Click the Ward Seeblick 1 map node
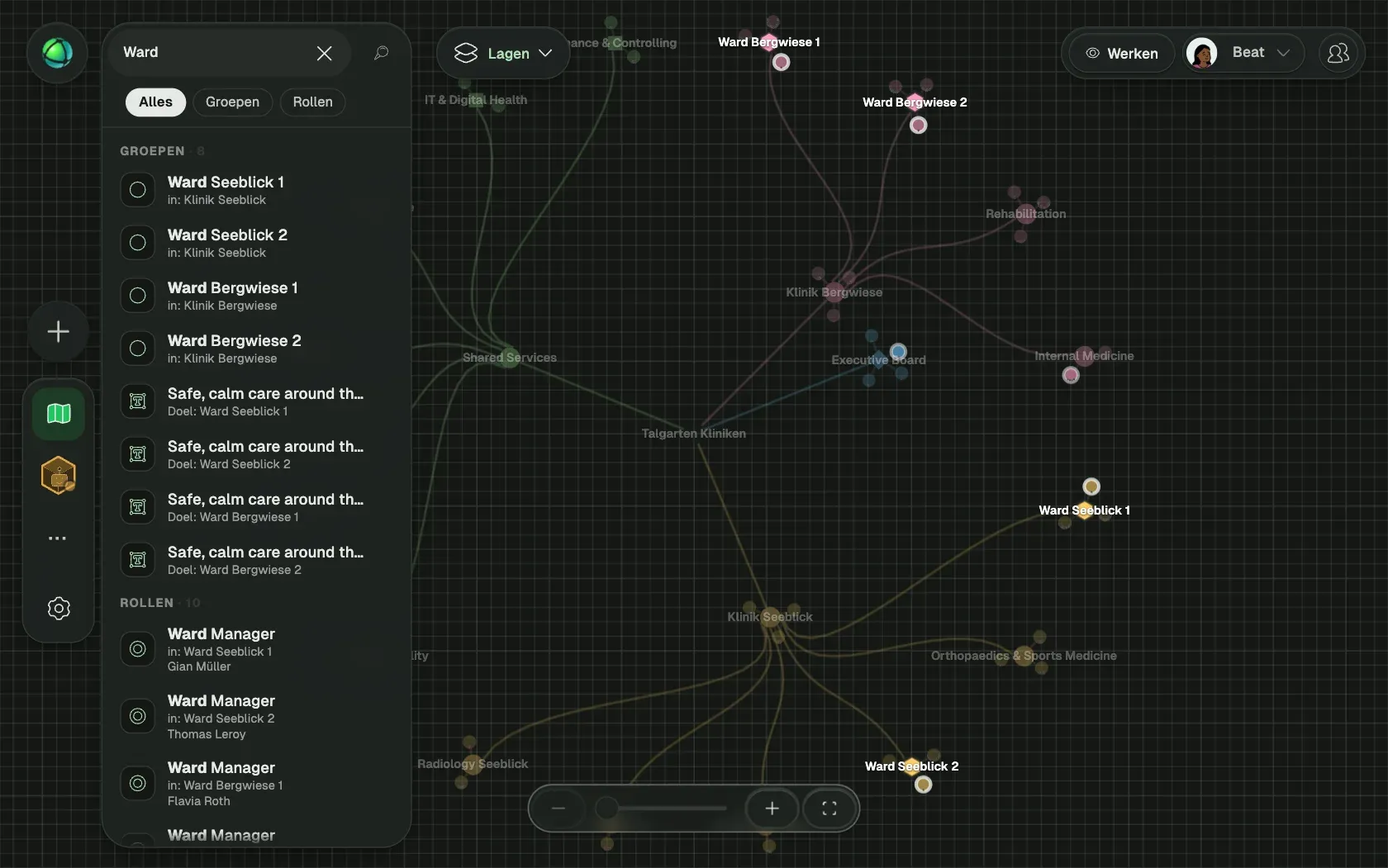The image size is (1388, 868). [x=1084, y=510]
